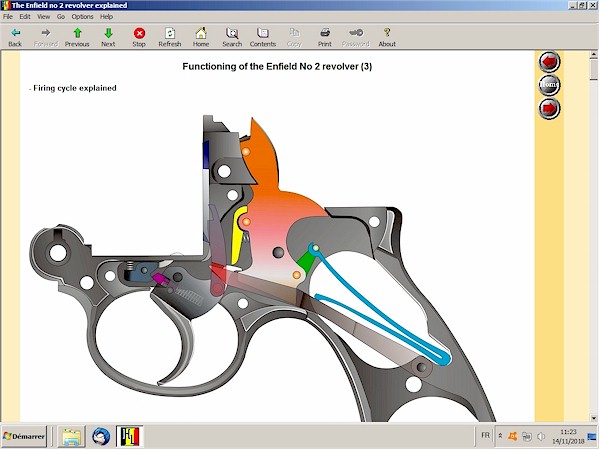Click the taskbar clock showing 11:23
This screenshot has height=450, width=600.
[568, 437]
